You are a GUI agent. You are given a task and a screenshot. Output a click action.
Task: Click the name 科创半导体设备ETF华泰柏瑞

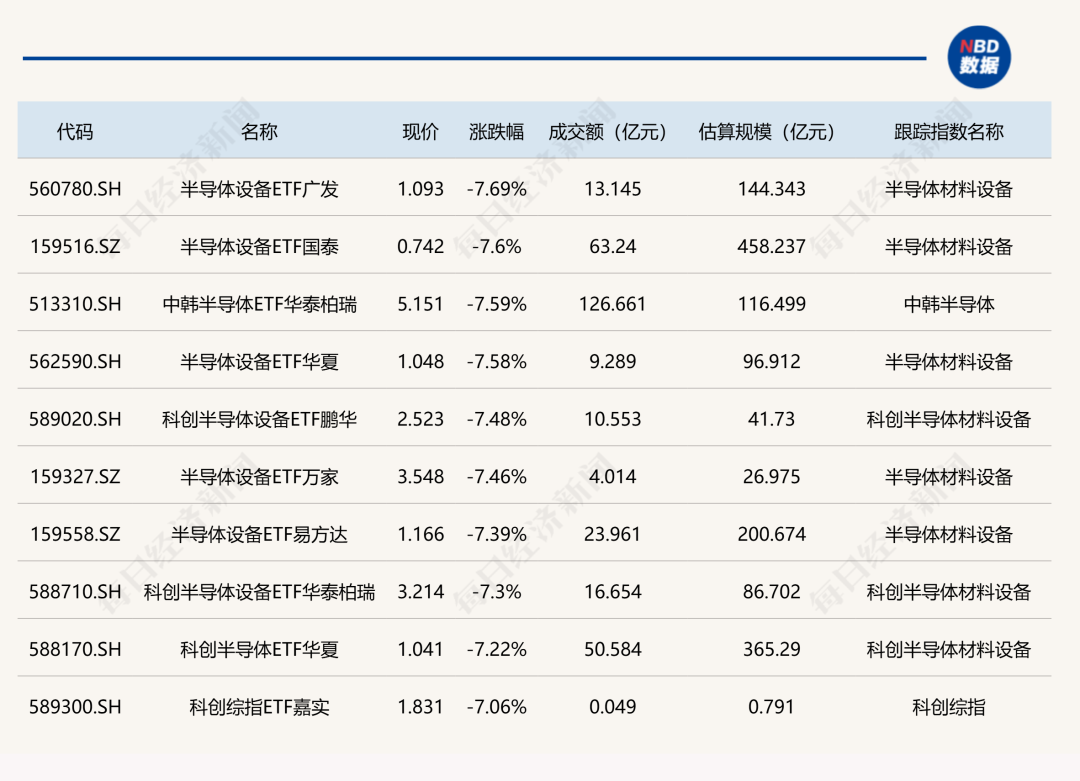point(259,592)
